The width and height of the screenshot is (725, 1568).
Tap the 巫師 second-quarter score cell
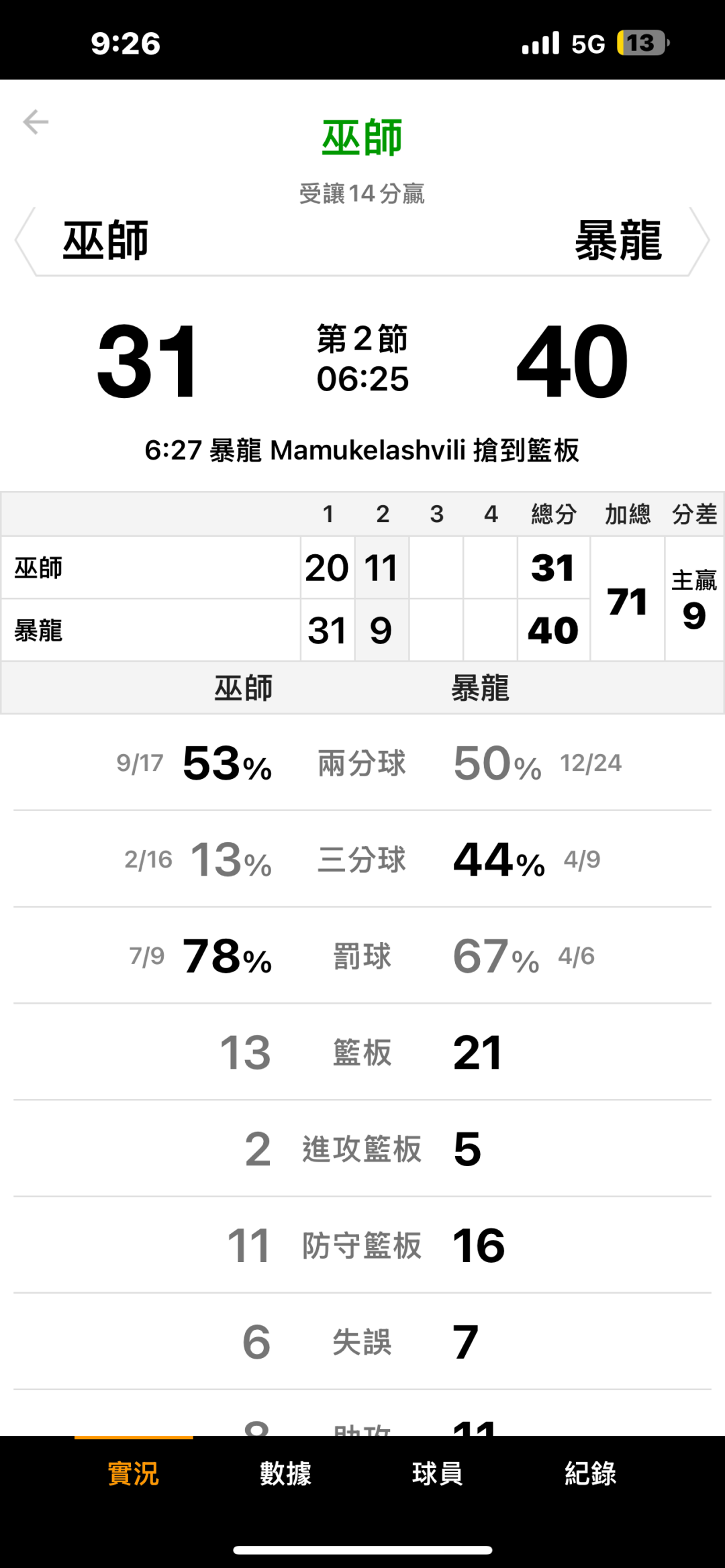tap(381, 568)
